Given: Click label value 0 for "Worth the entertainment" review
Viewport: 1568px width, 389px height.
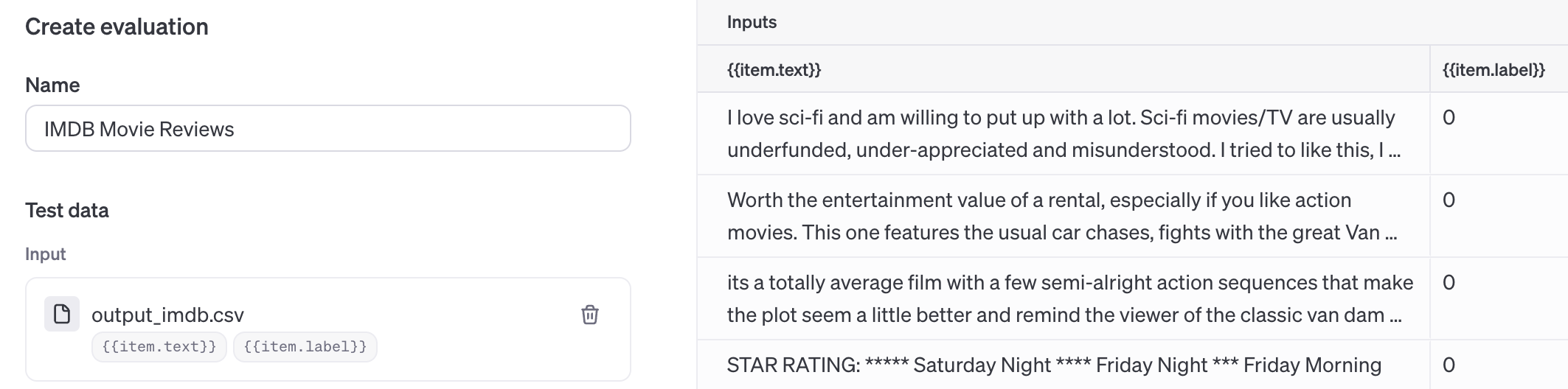Looking at the screenshot, I should [1449, 200].
